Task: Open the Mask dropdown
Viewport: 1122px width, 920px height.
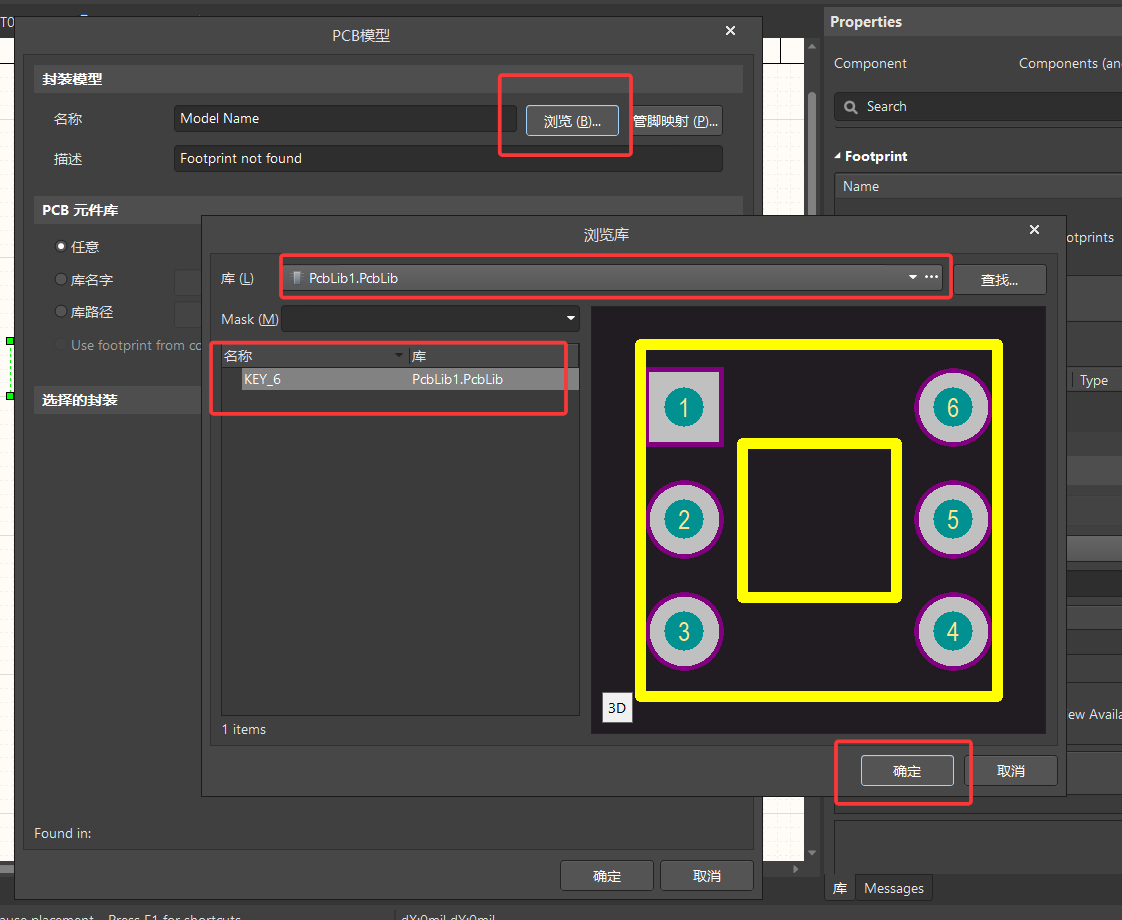Action: (x=570, y=318)
